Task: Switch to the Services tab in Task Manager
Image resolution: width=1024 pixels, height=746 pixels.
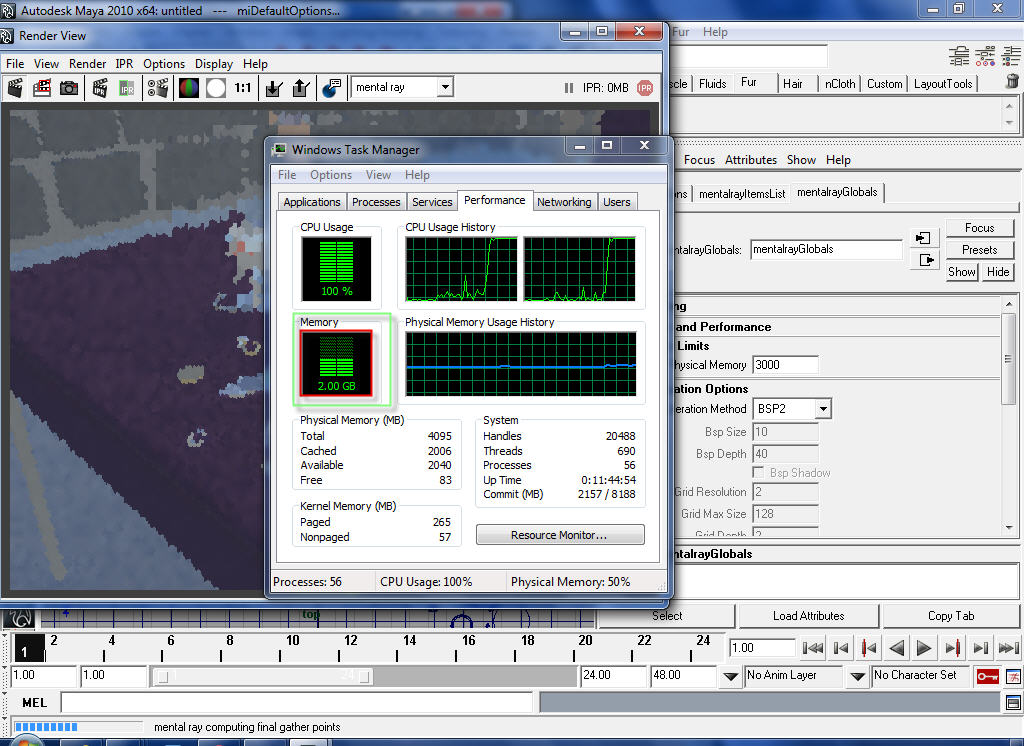Action: 432,202
